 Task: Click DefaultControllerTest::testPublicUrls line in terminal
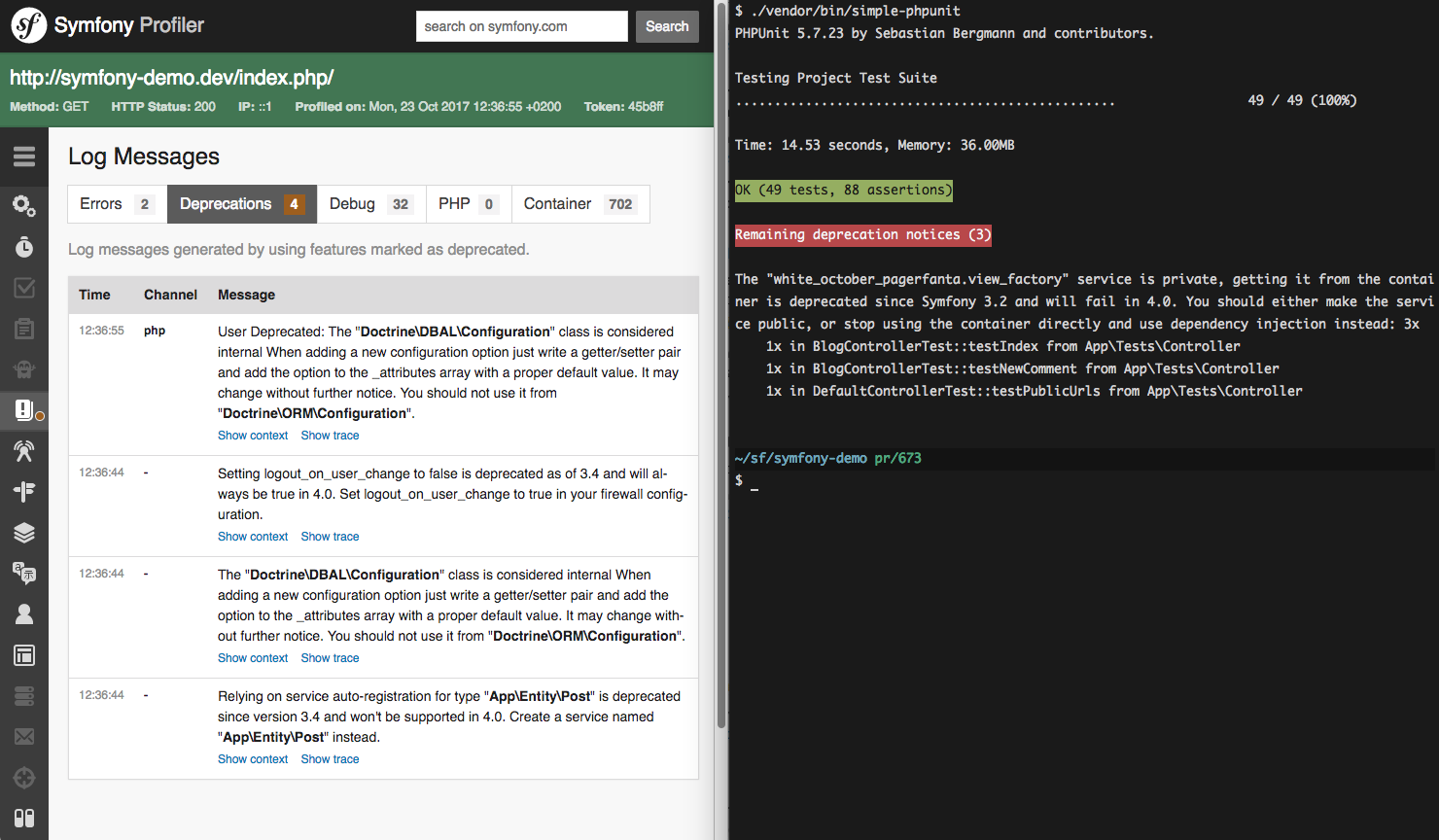(1034, 391)
